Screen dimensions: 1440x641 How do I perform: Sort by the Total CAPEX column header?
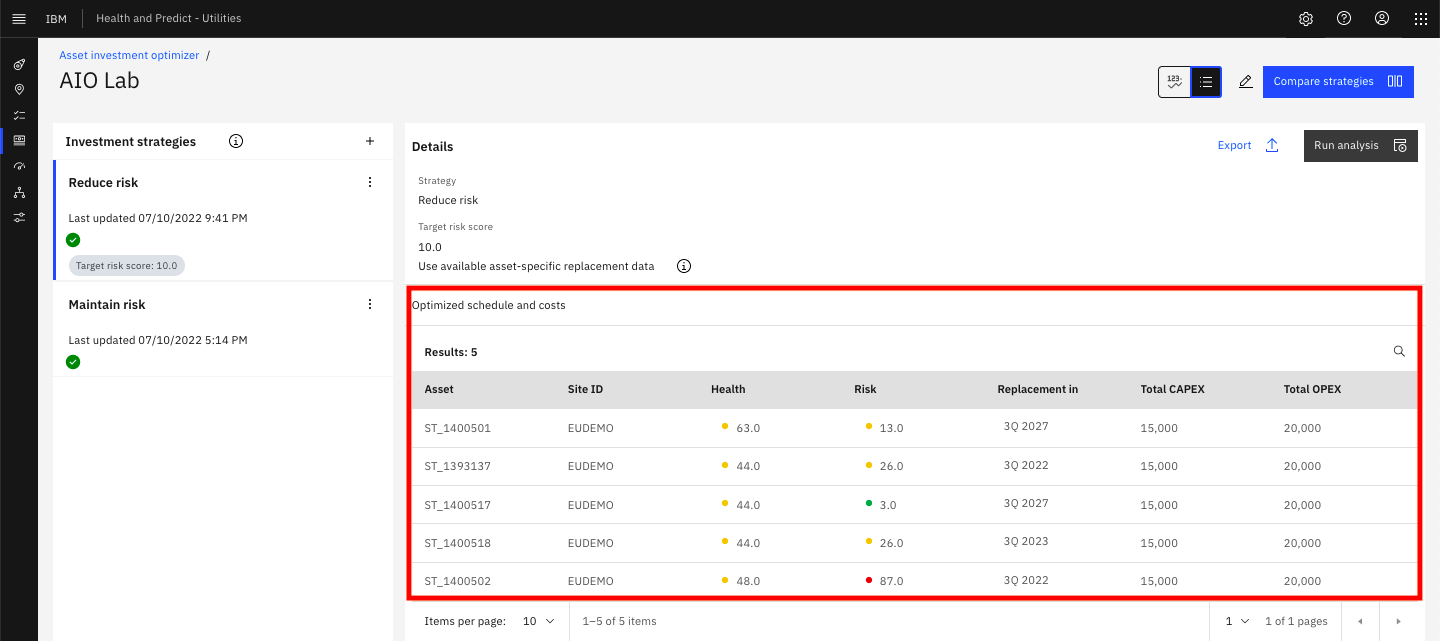click(1172, 390)
